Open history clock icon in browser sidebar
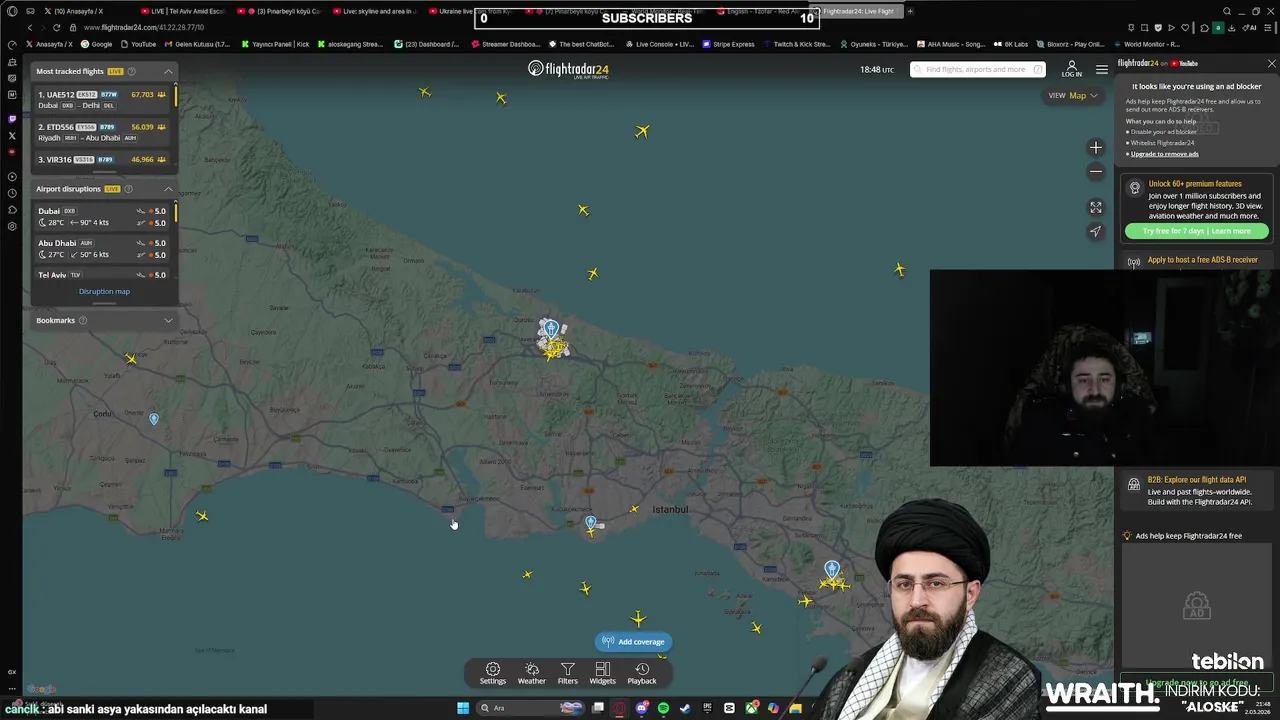 (12, 193)
